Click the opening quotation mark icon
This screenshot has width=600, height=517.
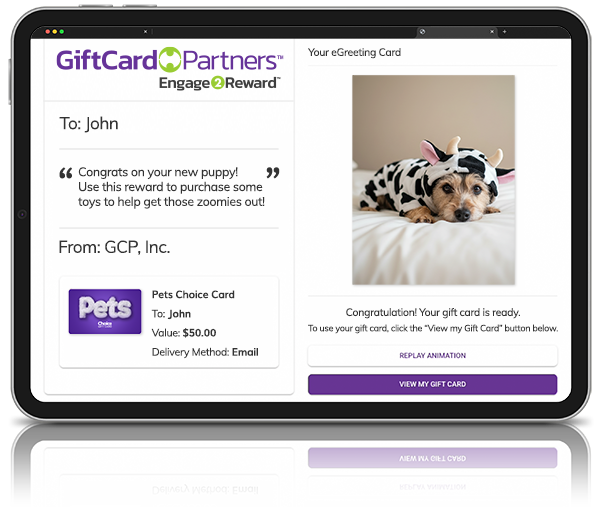66,173
